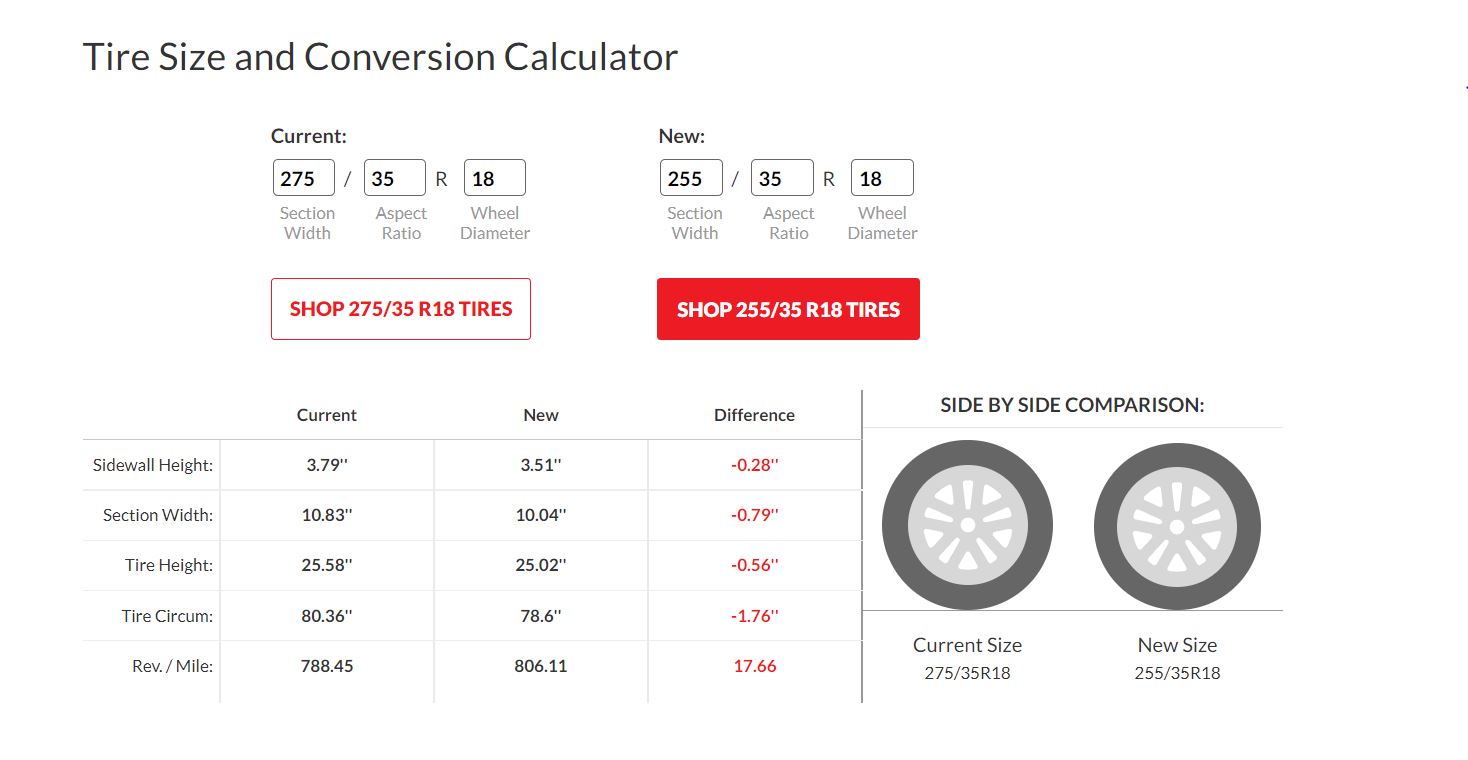Select the Difference column header
This screenshot has height=760, width=1468.
coord(754,415)
